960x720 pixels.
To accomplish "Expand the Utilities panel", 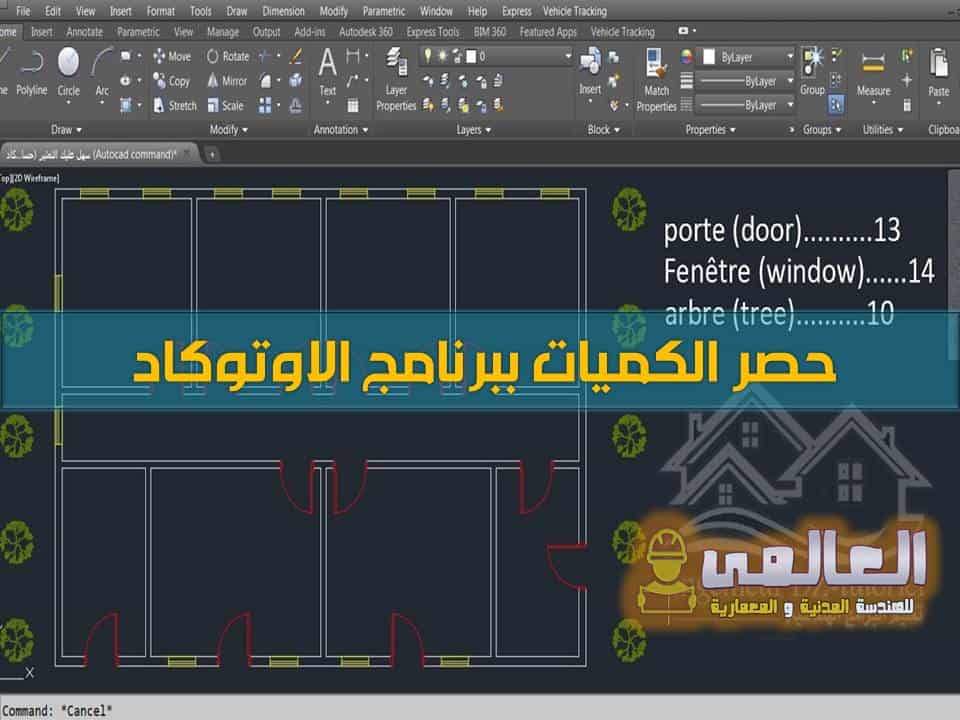I will point(882,130).
